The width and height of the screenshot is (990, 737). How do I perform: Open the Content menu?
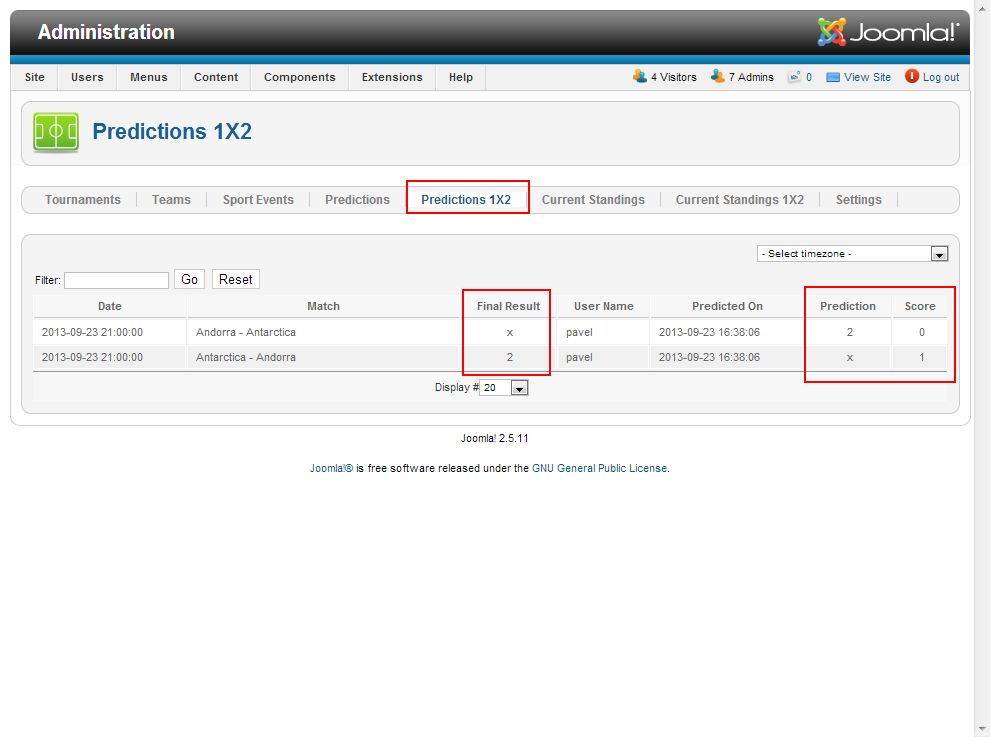pos(216,77)
